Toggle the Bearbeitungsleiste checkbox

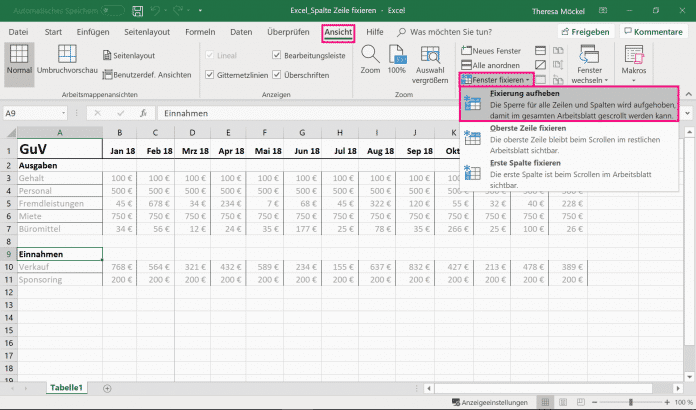pyautogui.click(x=278, y=56)
